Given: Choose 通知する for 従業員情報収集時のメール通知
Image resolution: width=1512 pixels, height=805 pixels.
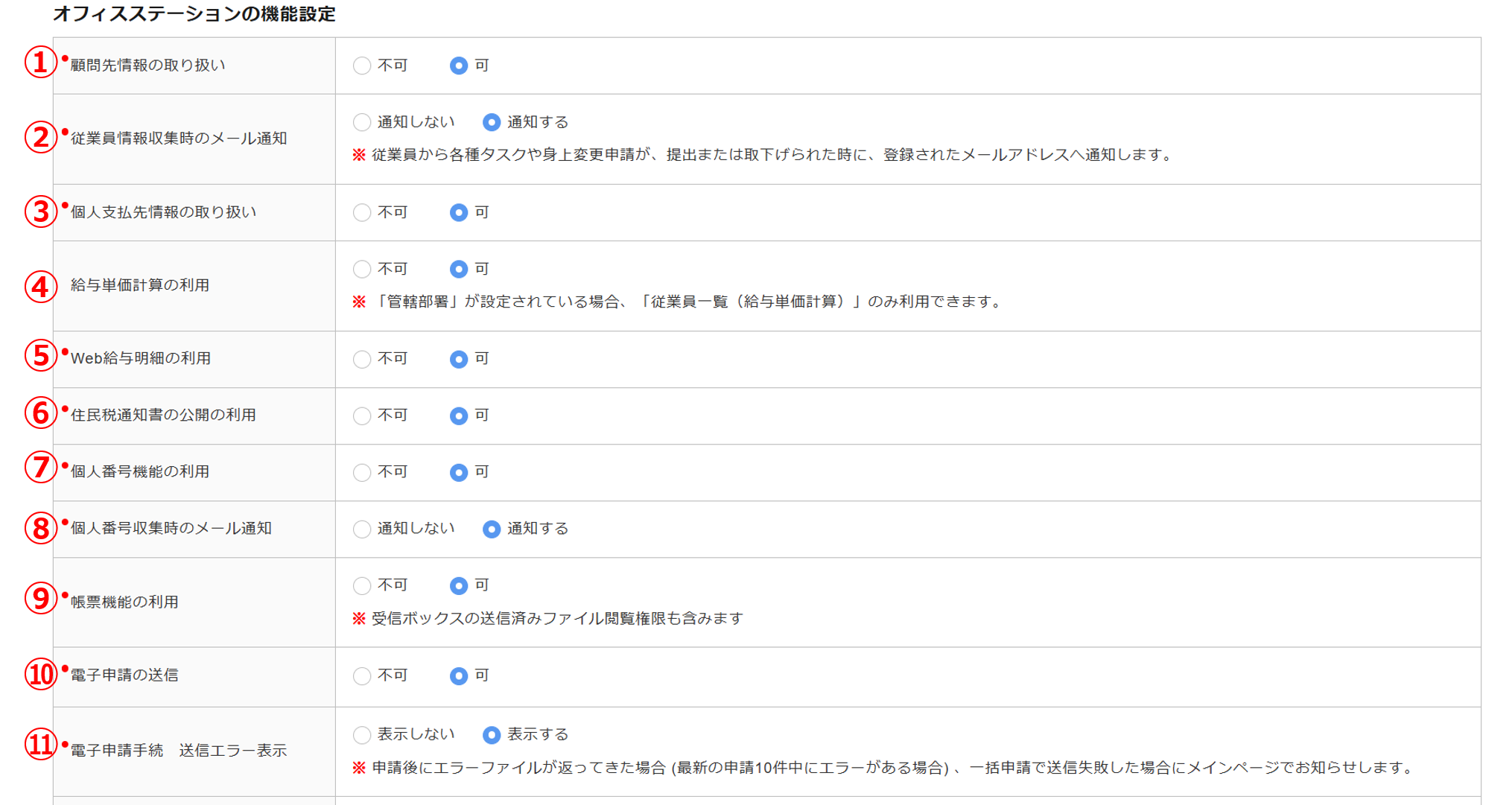Looking at the screenshot, I should (x=492, y=122).
